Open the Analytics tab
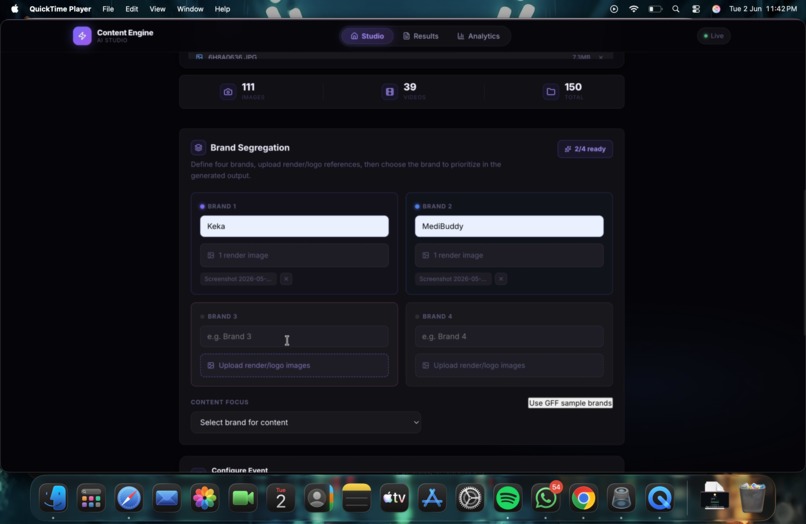806x524 pixels. pos(479,36)
